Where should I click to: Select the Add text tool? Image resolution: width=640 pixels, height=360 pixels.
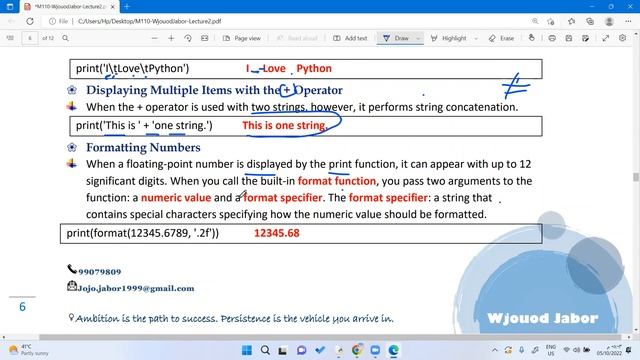click(x=350, y=38)
